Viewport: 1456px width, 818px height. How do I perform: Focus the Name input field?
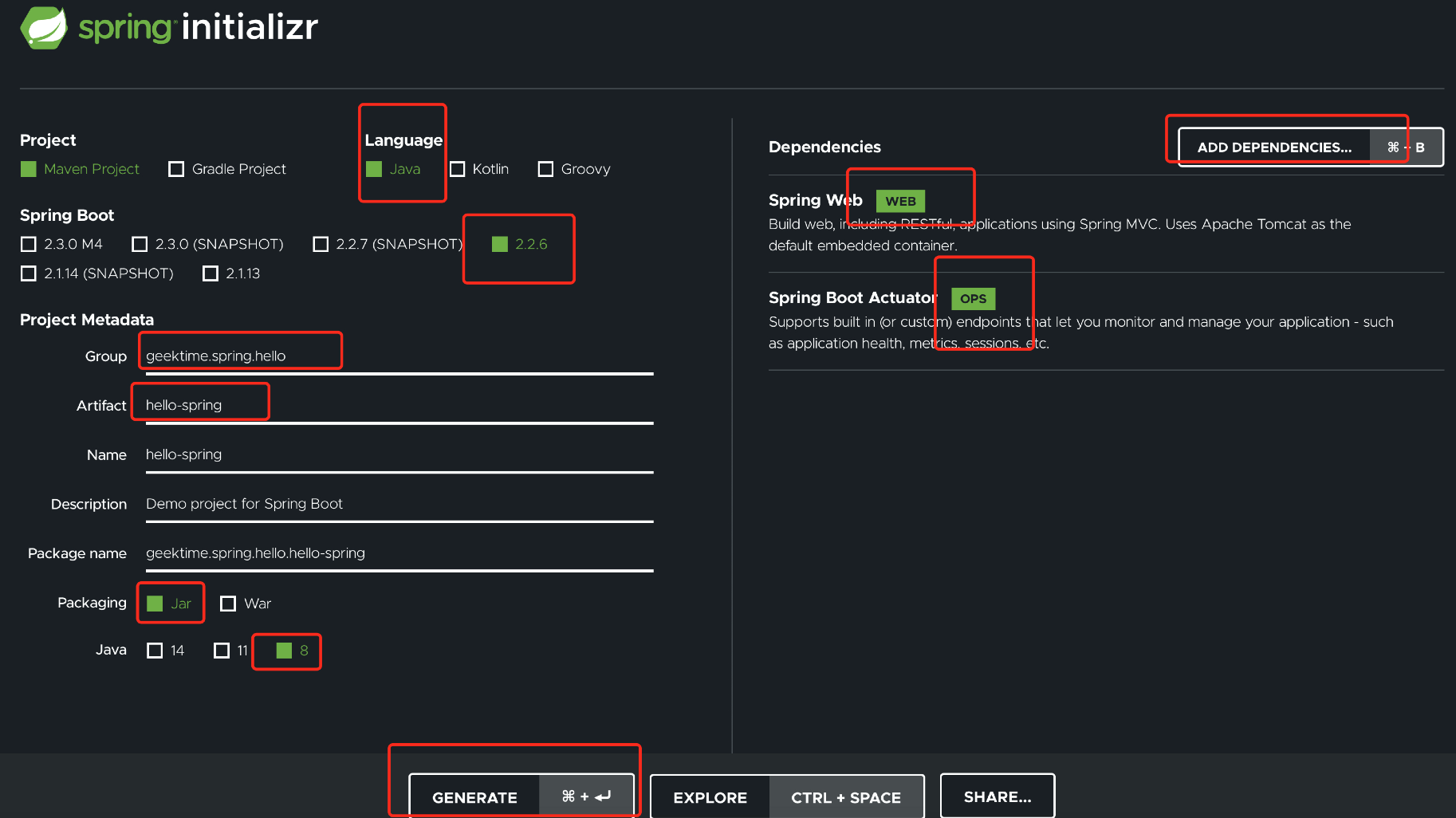399,455
